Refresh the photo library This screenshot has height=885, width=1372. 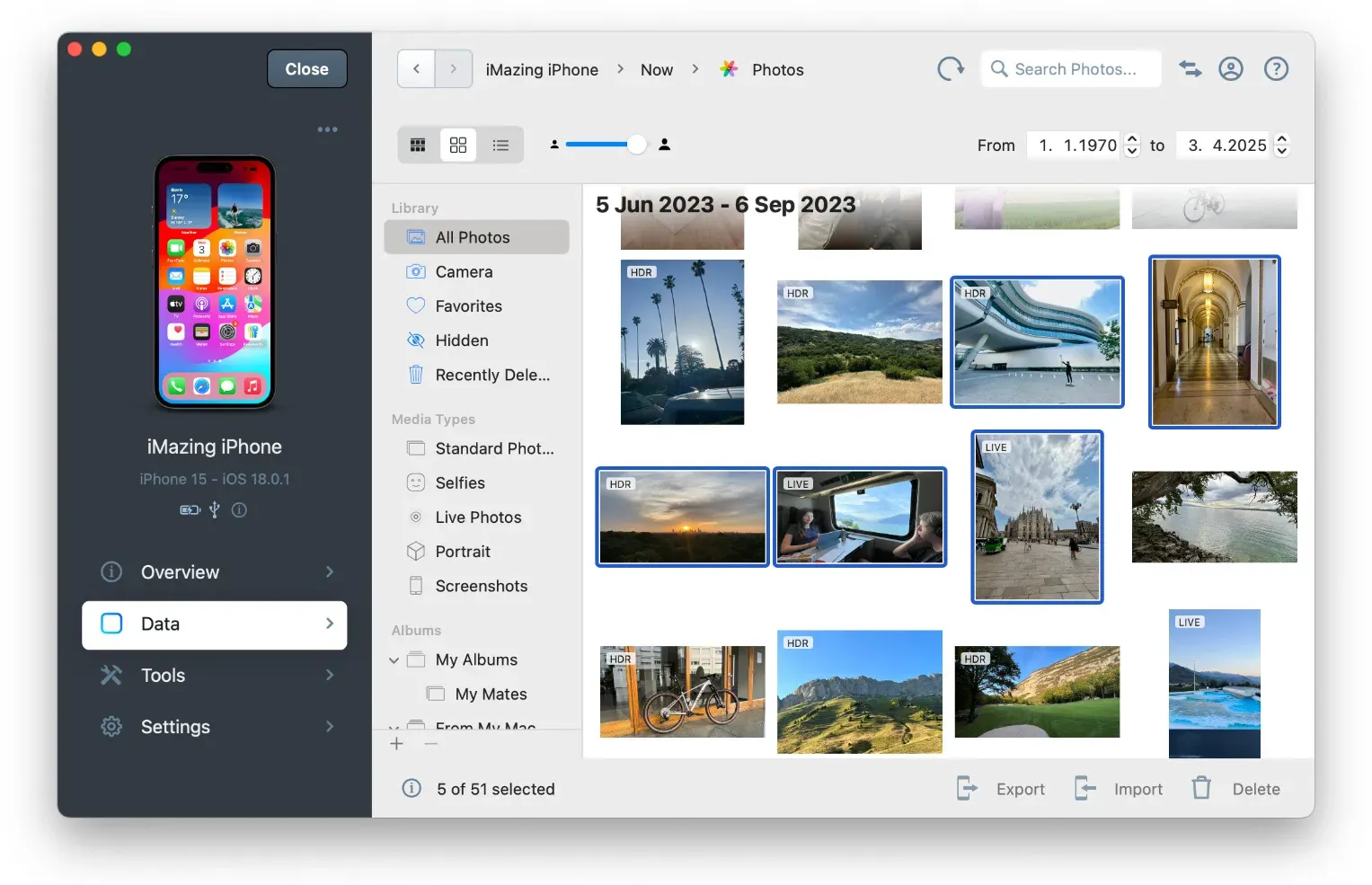pos(950,68)
